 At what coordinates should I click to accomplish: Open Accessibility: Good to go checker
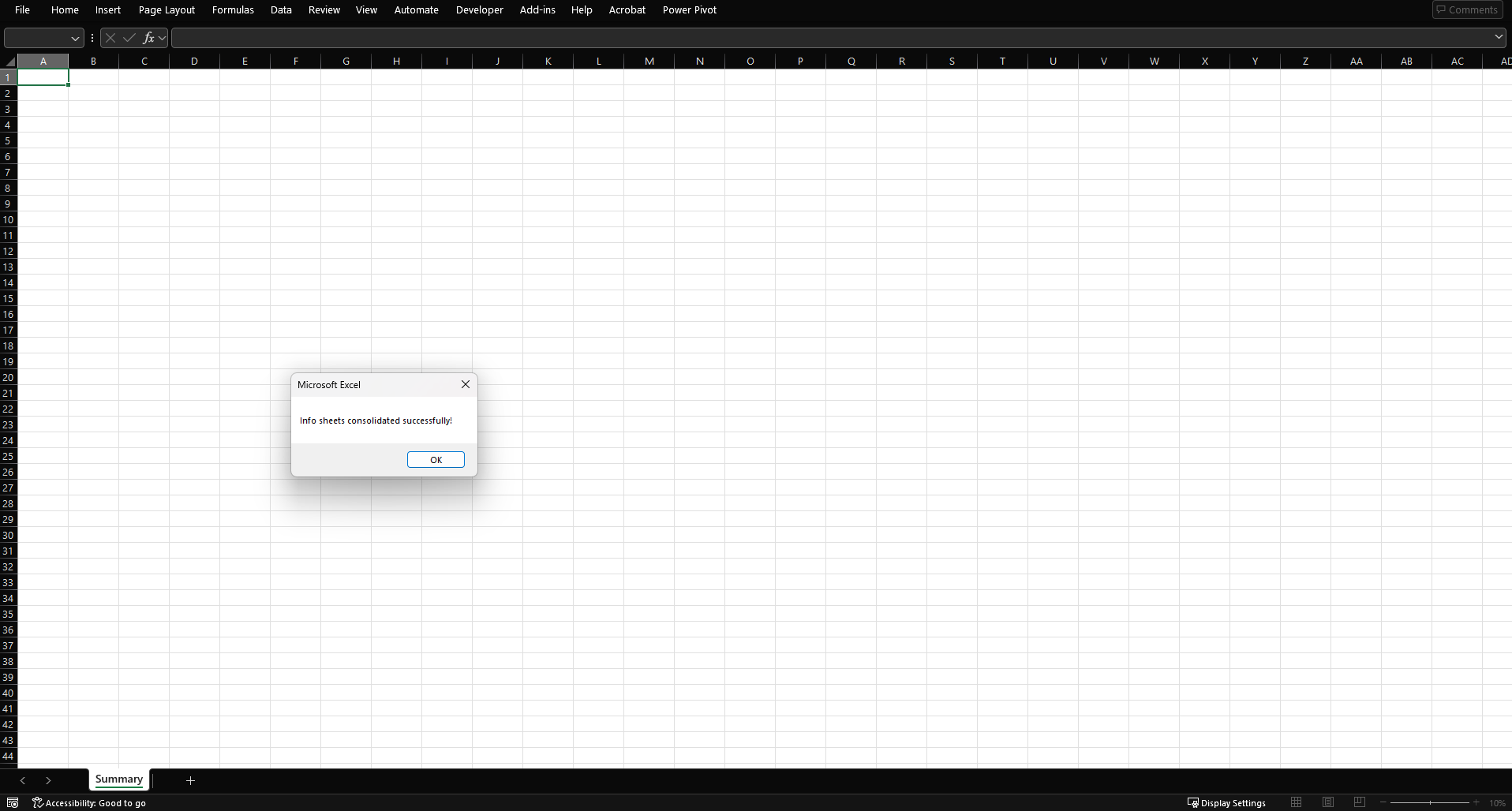(89, 803)
